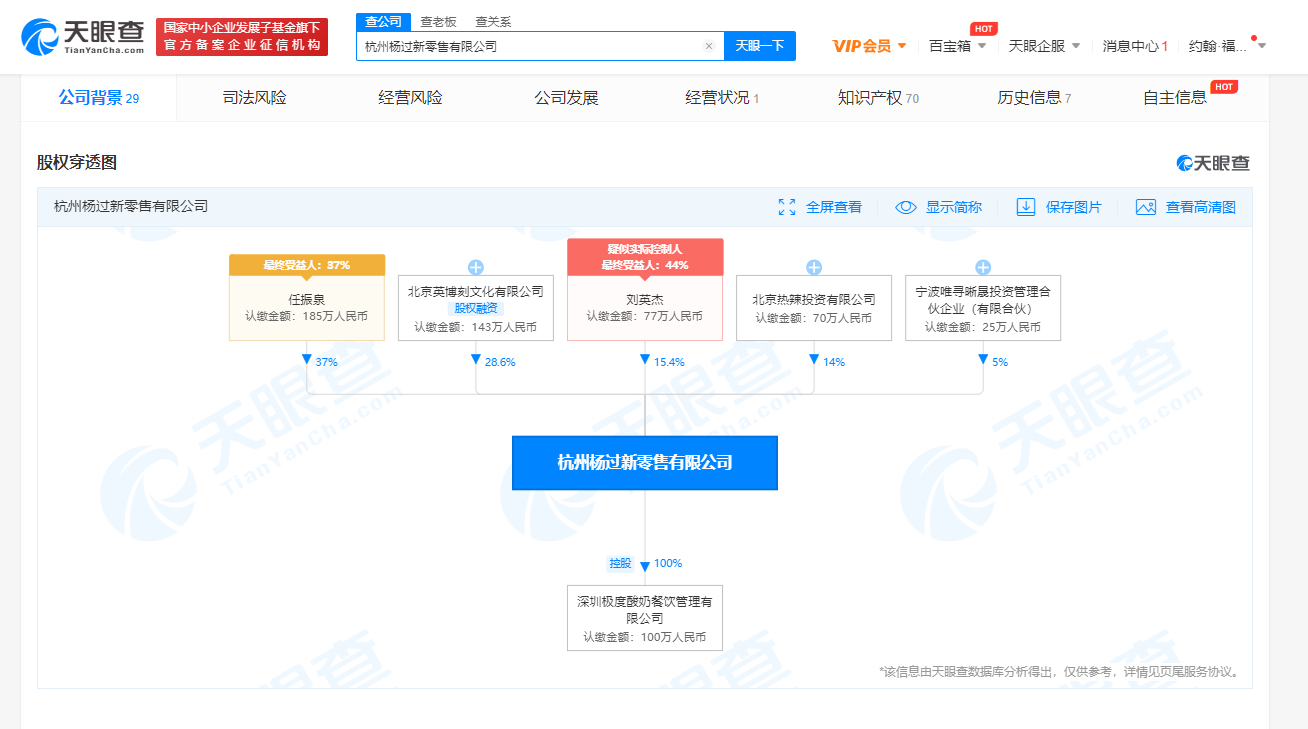Click the fullscreen view icon
The width and height of the screenshot is (1308, 729).
787,207
